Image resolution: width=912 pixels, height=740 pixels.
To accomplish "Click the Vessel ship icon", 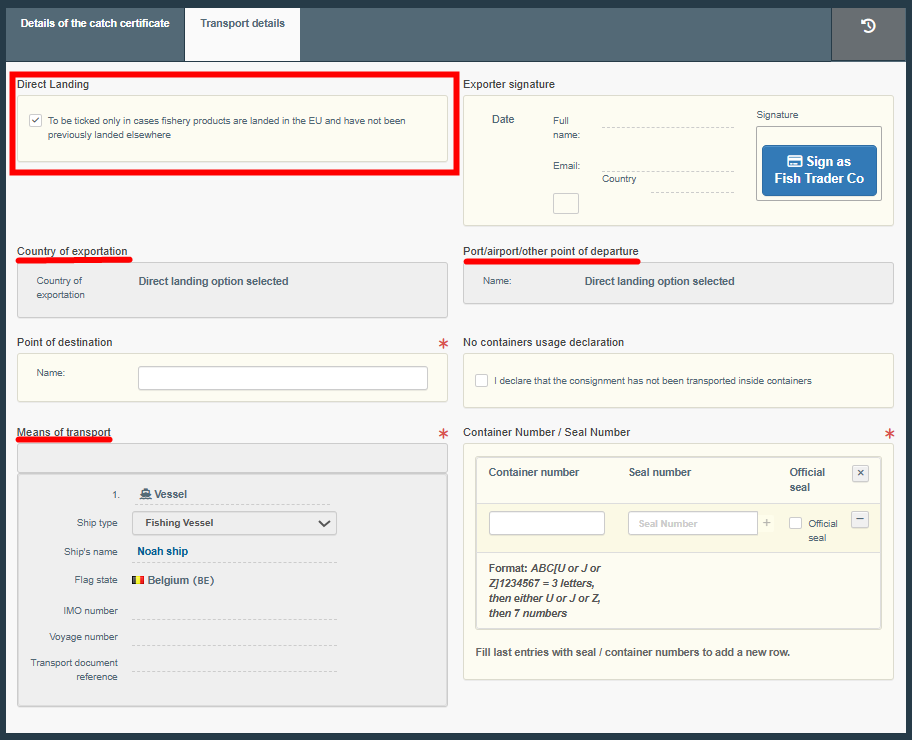I will 145,494.
